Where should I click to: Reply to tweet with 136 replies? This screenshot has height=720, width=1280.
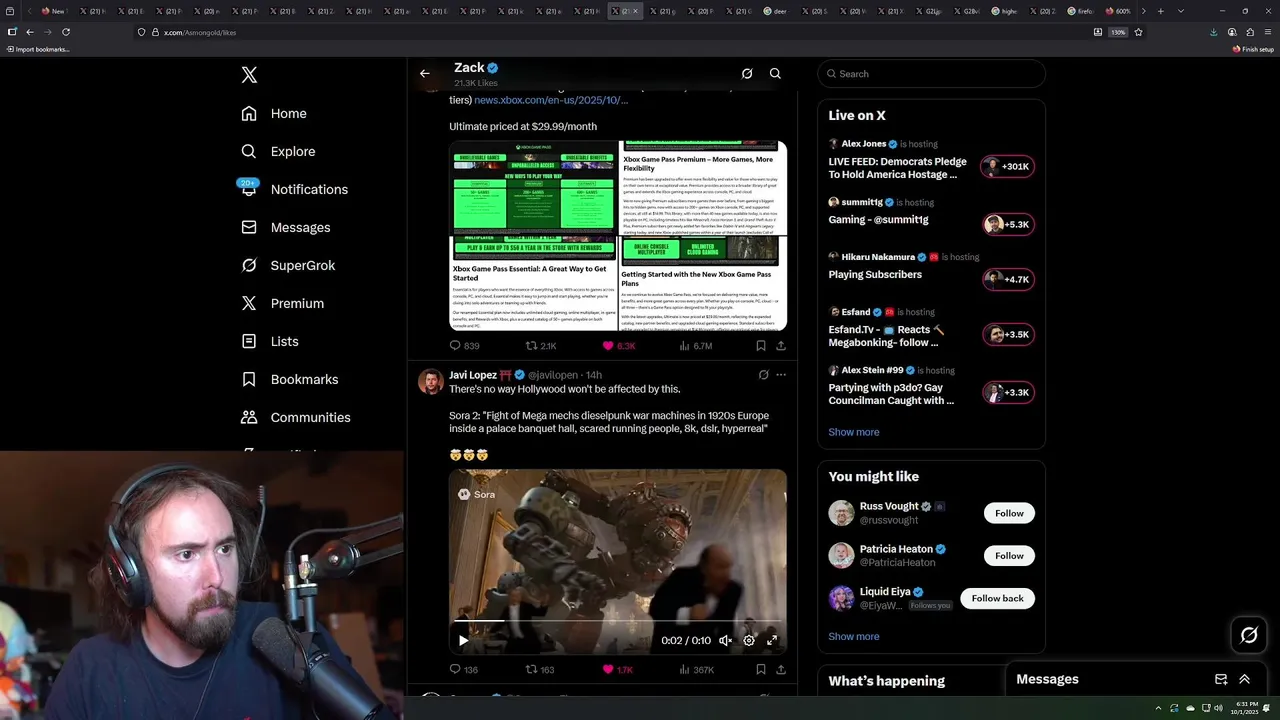pyautogui.click(x=463, y=669)
